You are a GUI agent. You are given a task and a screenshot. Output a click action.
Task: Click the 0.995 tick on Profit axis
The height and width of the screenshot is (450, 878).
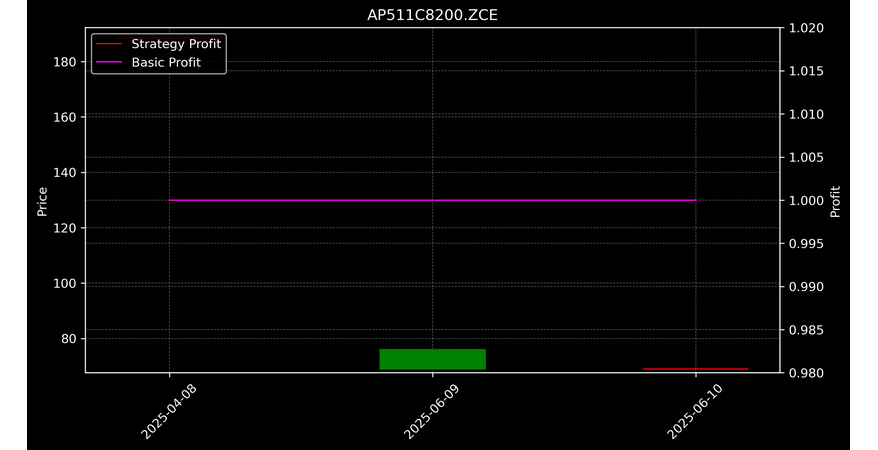click(806, 243)
